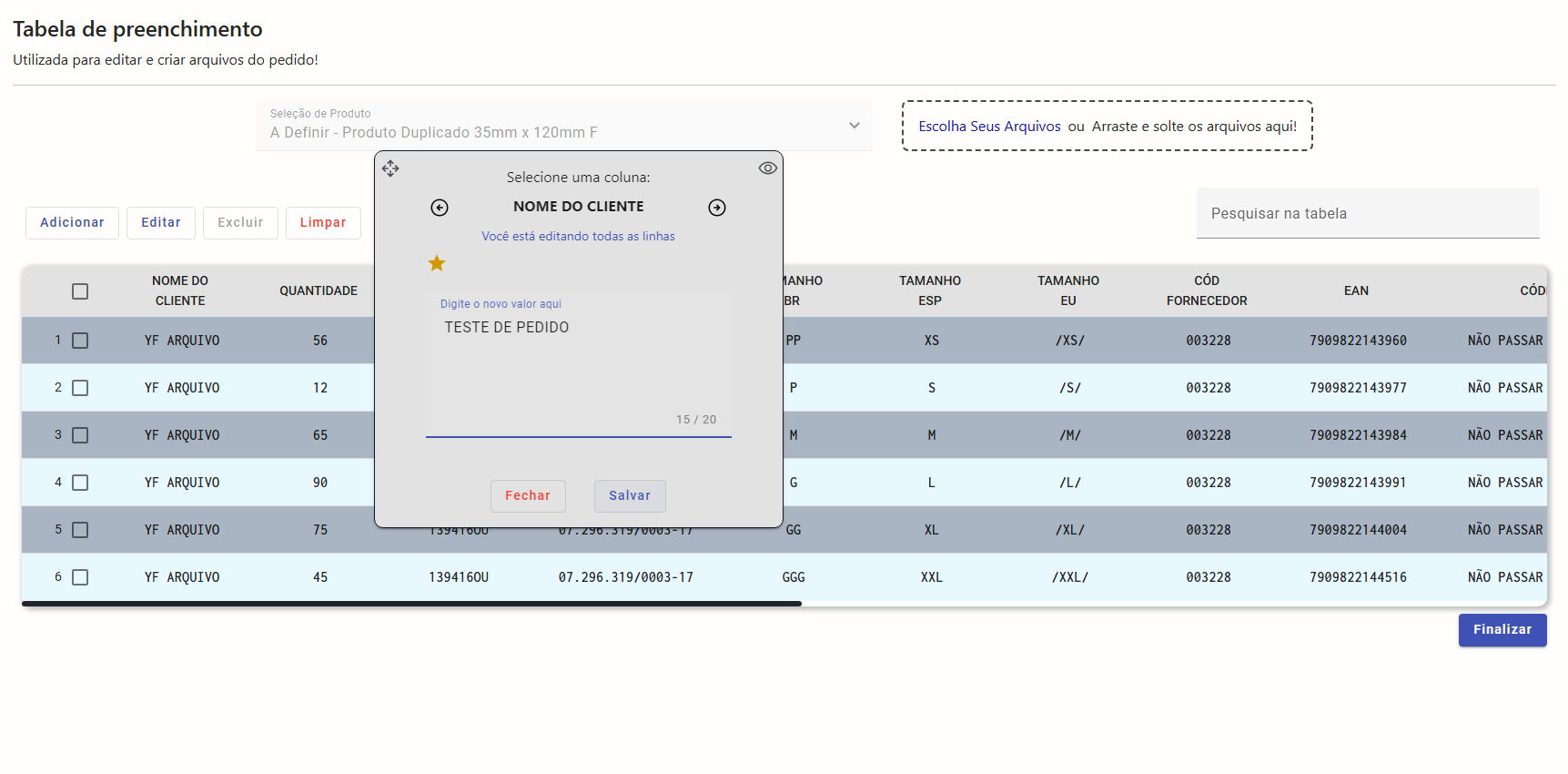The image size is (1568, 774).
Task: Check the checkbox for row 1
Action: pyautogui.click(x=80, y=341)
